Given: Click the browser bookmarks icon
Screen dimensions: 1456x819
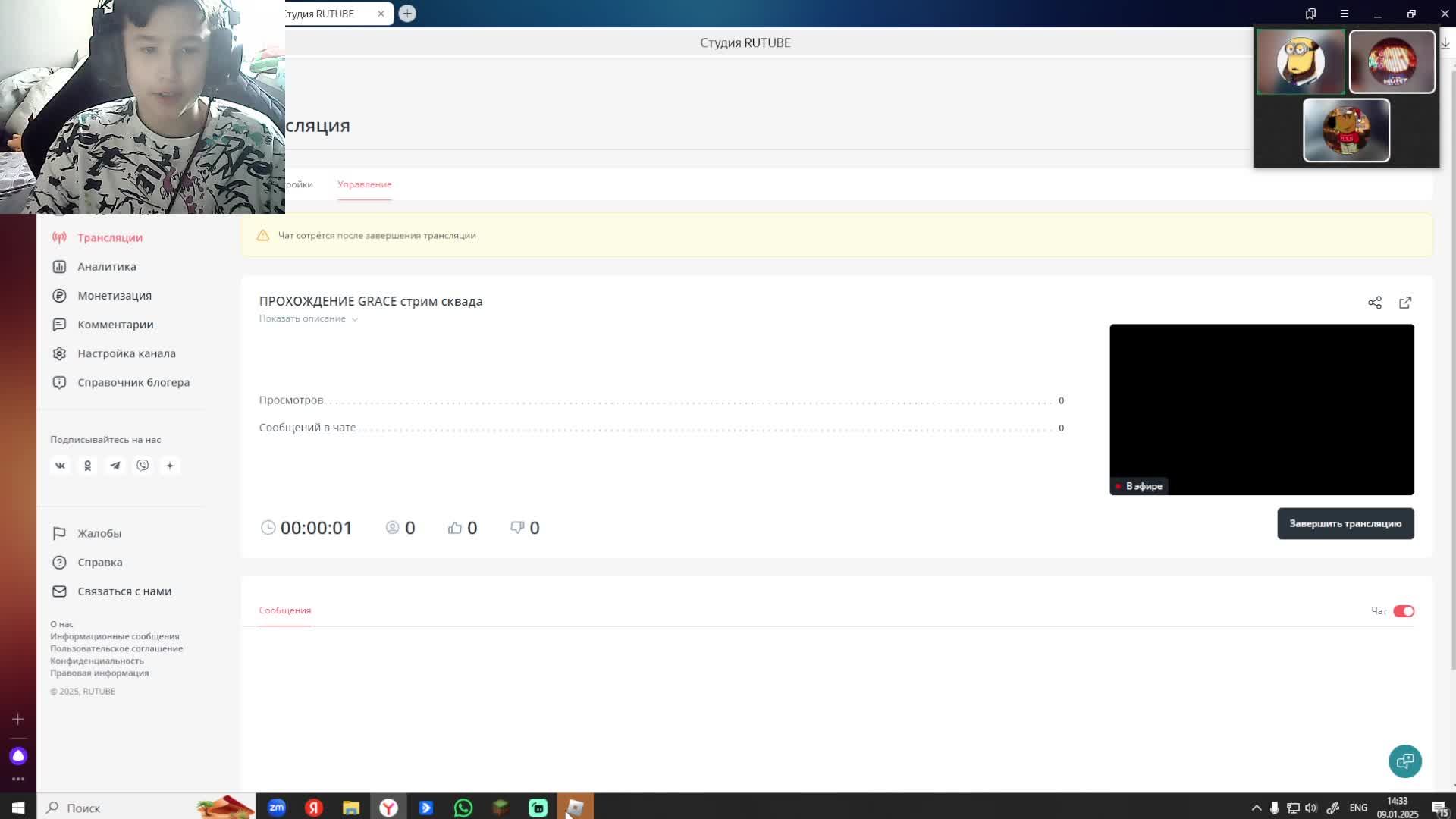Looking at the screenshot, I should click(x=1310, y=14).
